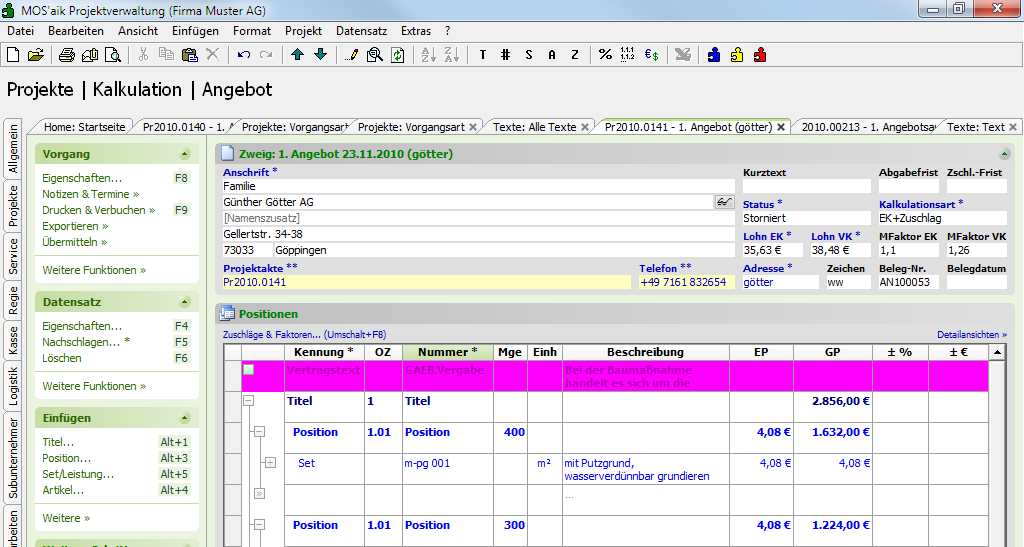
Task: Collapse the Datensatz panel section
Action: [185, 302]
